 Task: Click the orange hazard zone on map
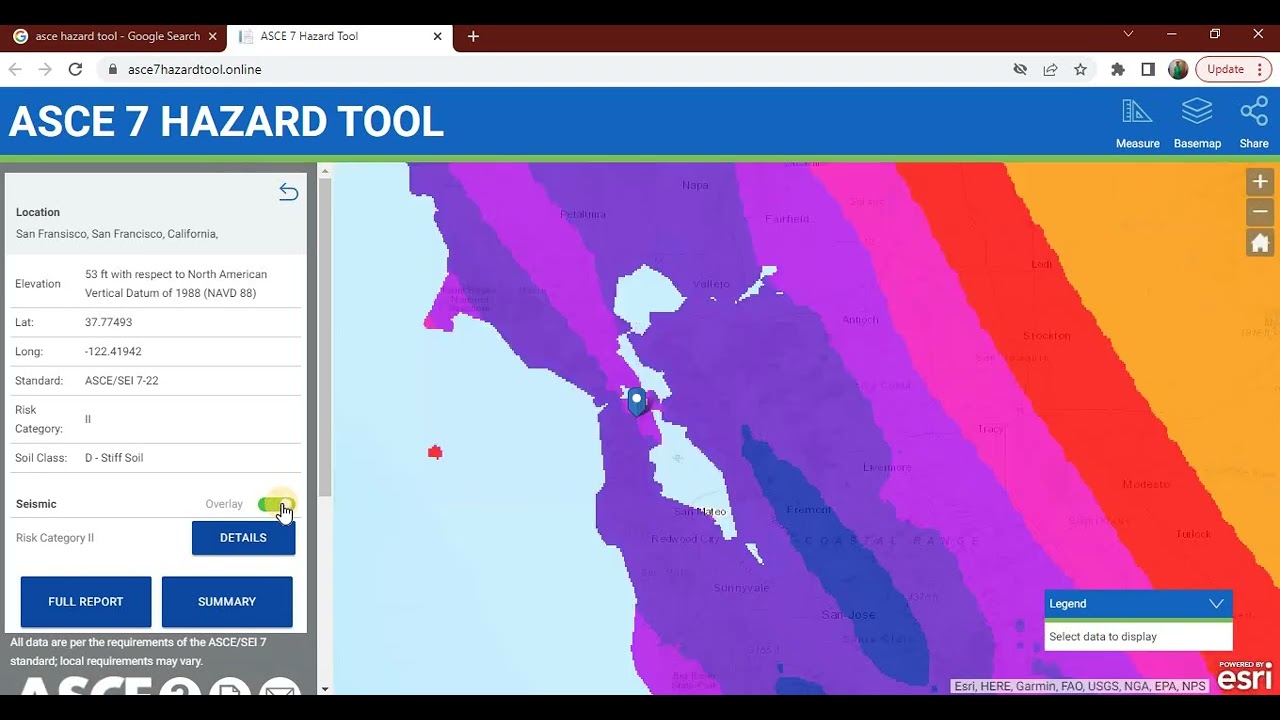(x=1180, y=300)
